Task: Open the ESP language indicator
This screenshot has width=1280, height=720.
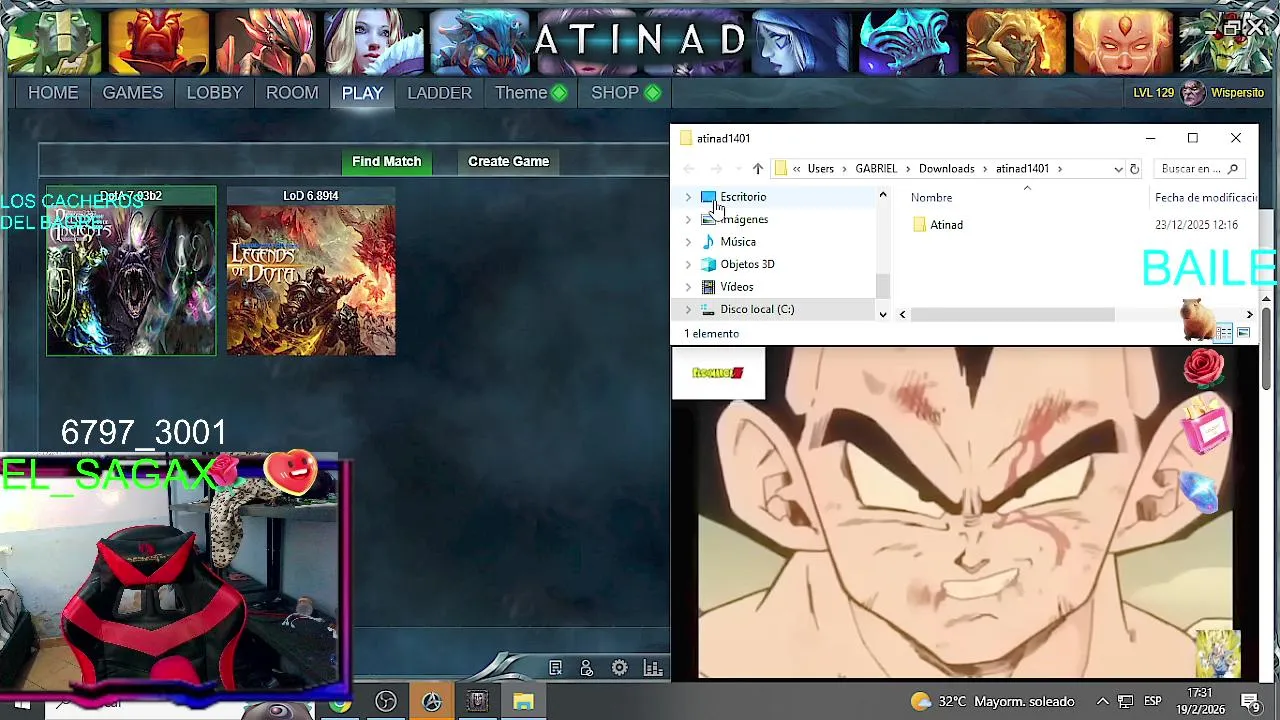Action: tap(1152, 702)
